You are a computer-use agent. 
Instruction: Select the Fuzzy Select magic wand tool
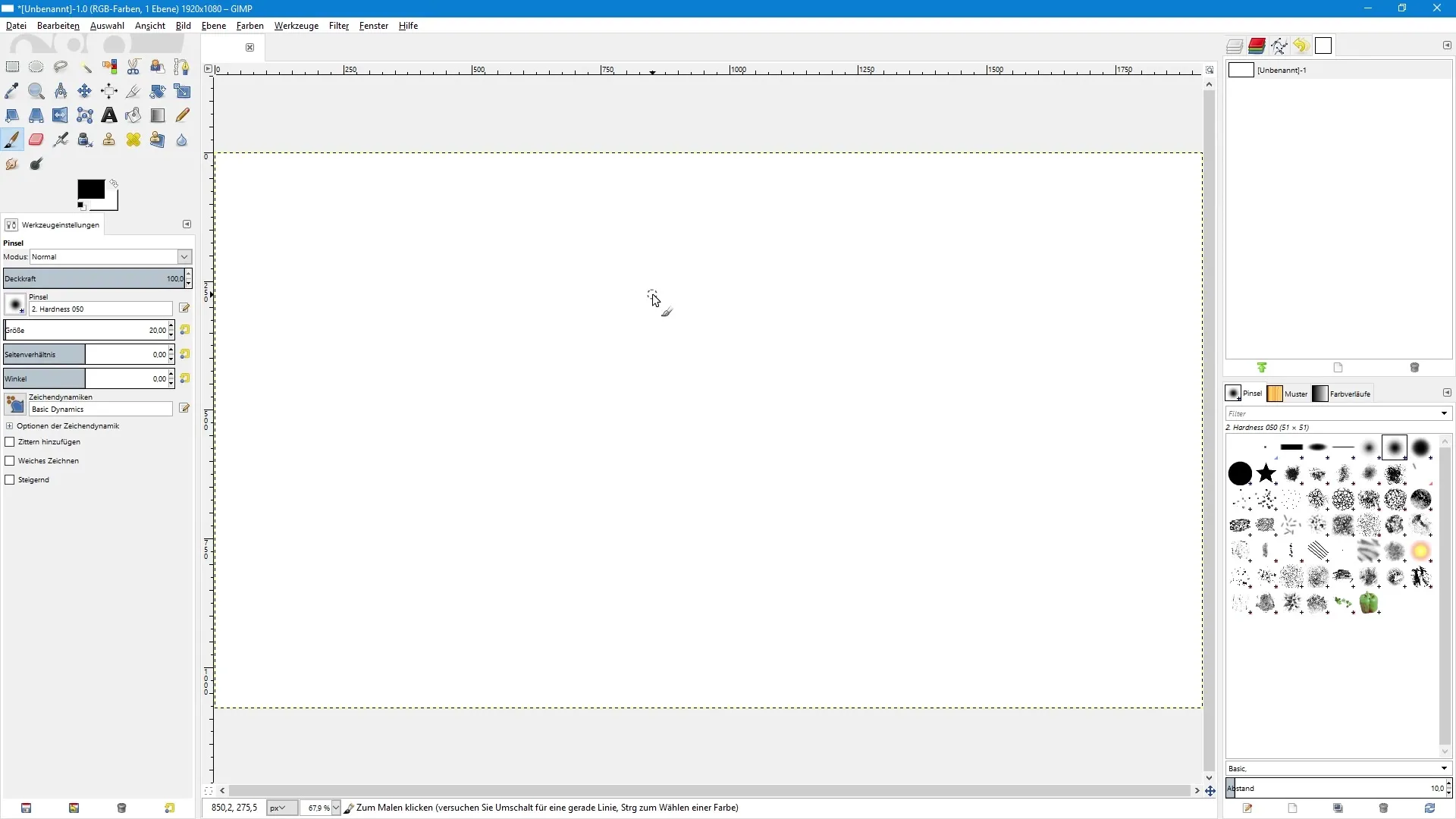pyautogui.click(x=85, y=67)
